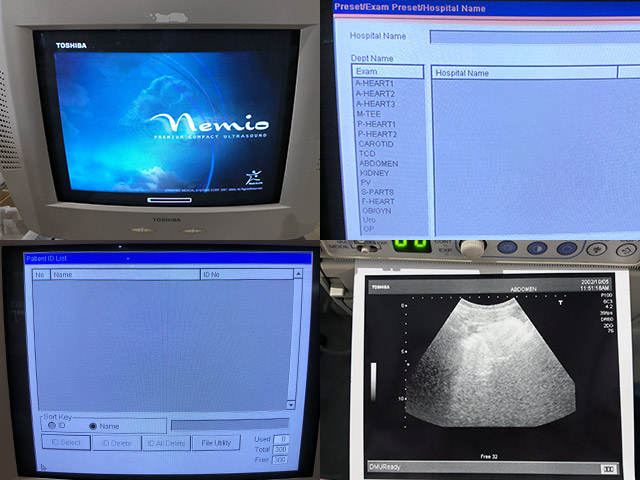Screen dimensions: 640x480
Task: Select the PV exam preset
Action: [x=366, y=182]
